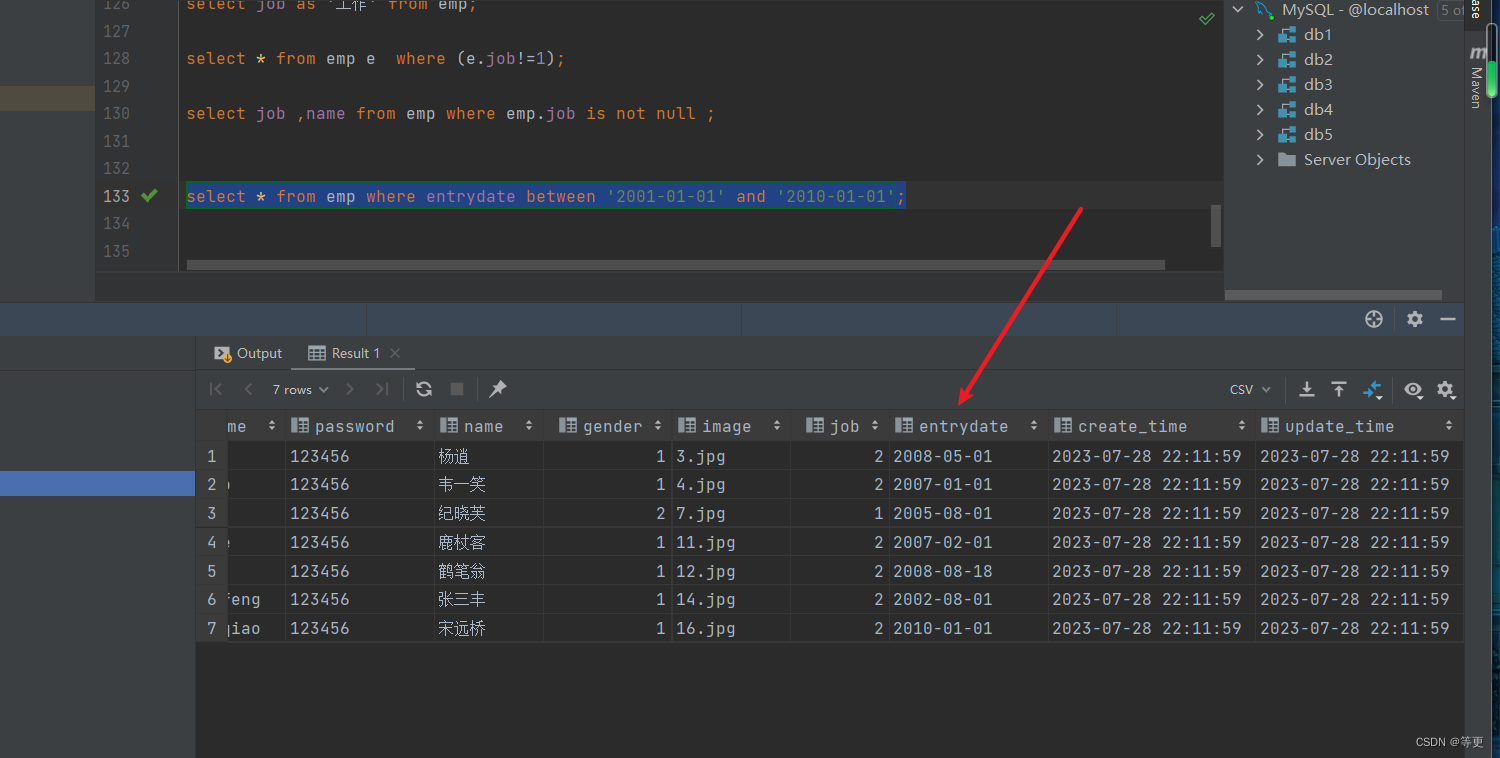
Task: Sort by the job column arrows
Action: pyautogui.click(x=876, y=425)
